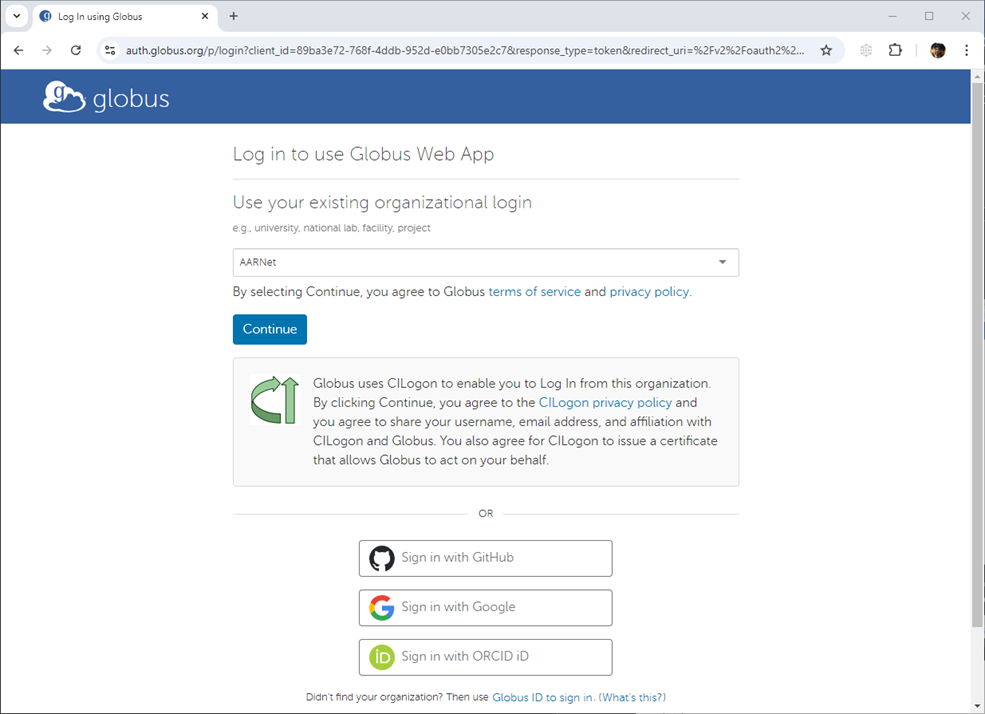Screen dimensions: 985x714
Task: Go back using the browser back arrow
Action: coord(18,50)
